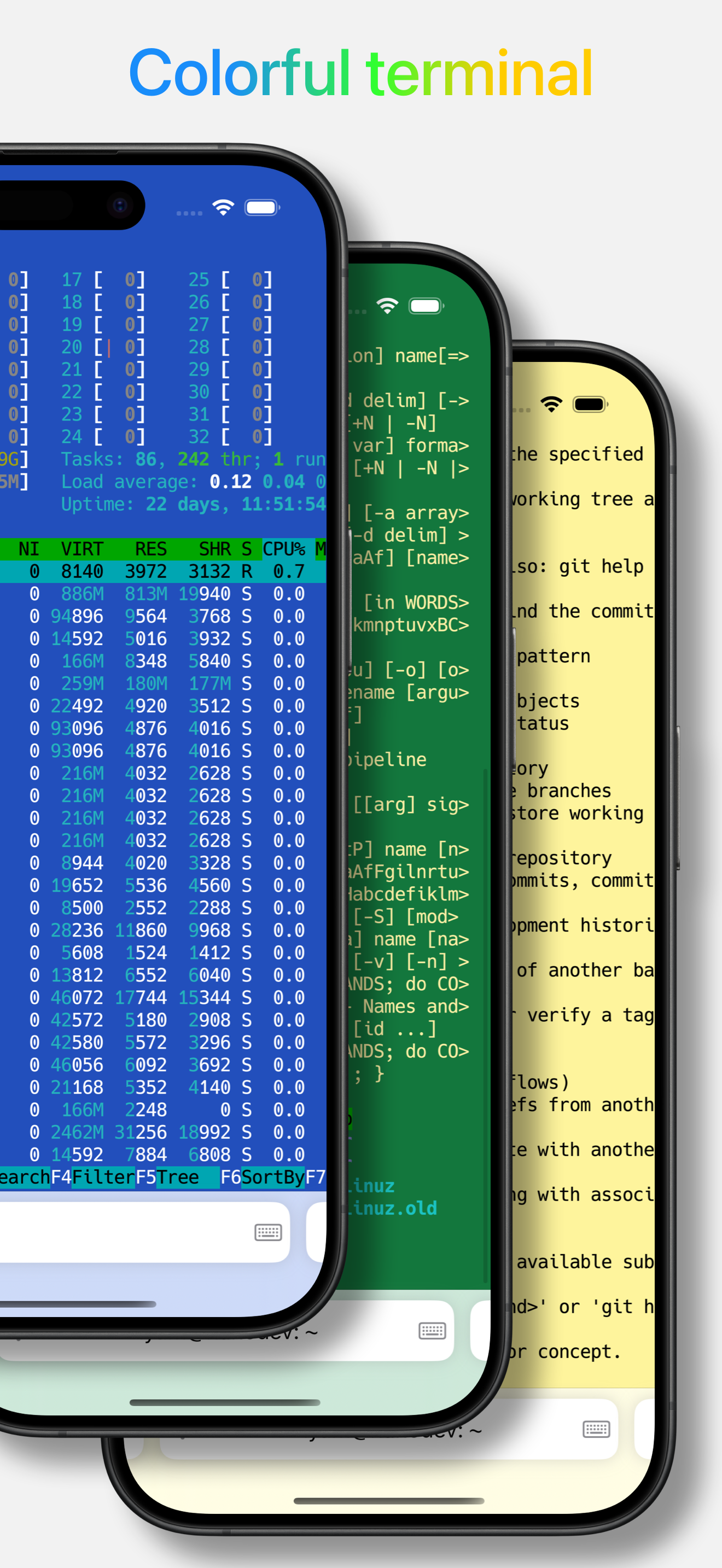The width and height of the screenshot is (722, 1568).
Task: Click the 'inuz.old' file name in the green terminal
Action: [x=392, y=1208]
